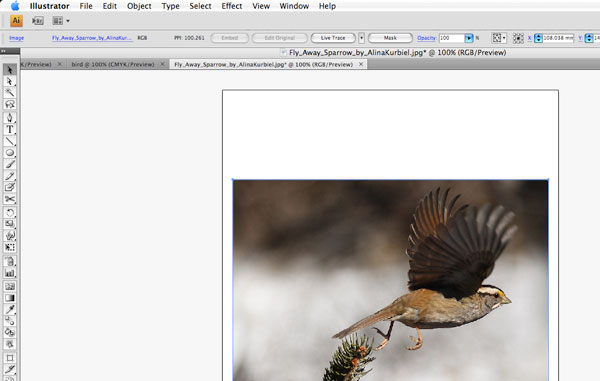The image size is (600, 381).
Task: Open the Effect menu
Action: point(232,6)
